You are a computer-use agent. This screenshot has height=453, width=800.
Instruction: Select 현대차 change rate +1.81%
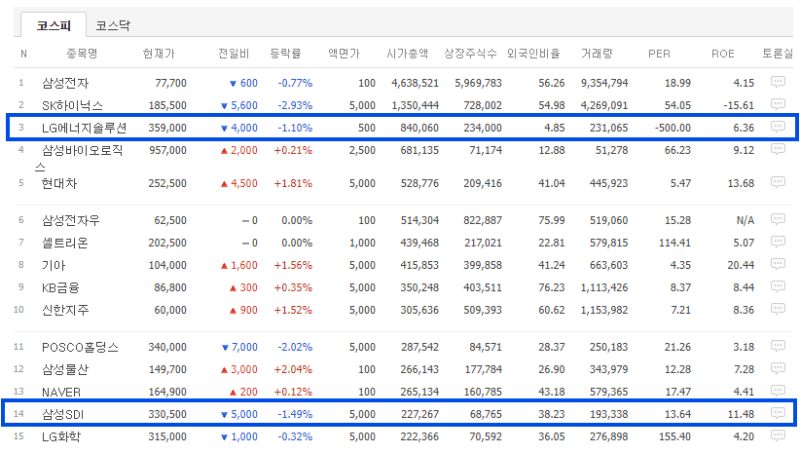pos(293,183)
